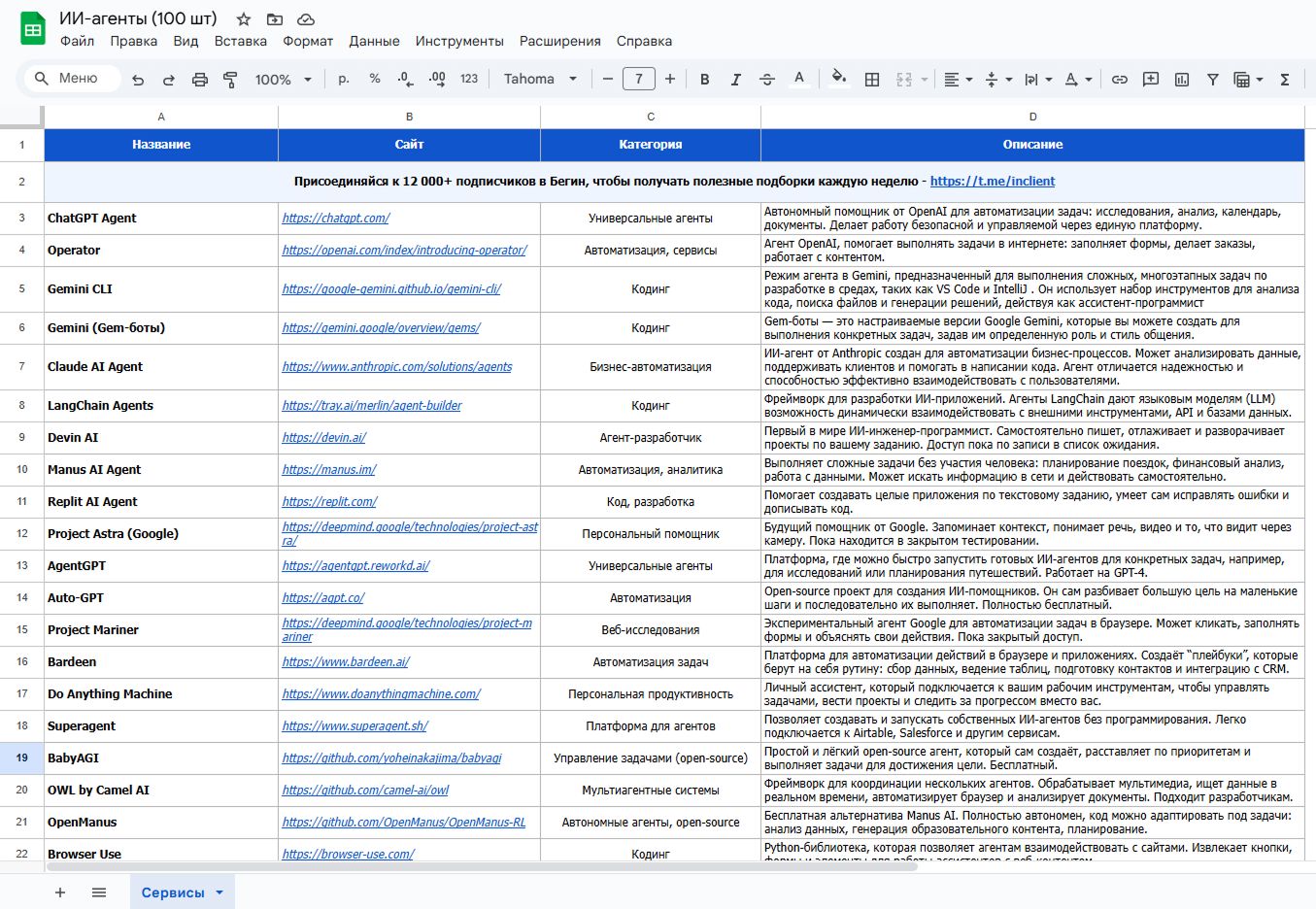
Task: Click the Create filter funnel icon
Action: pyautogui.click(x=1212, y=80)
